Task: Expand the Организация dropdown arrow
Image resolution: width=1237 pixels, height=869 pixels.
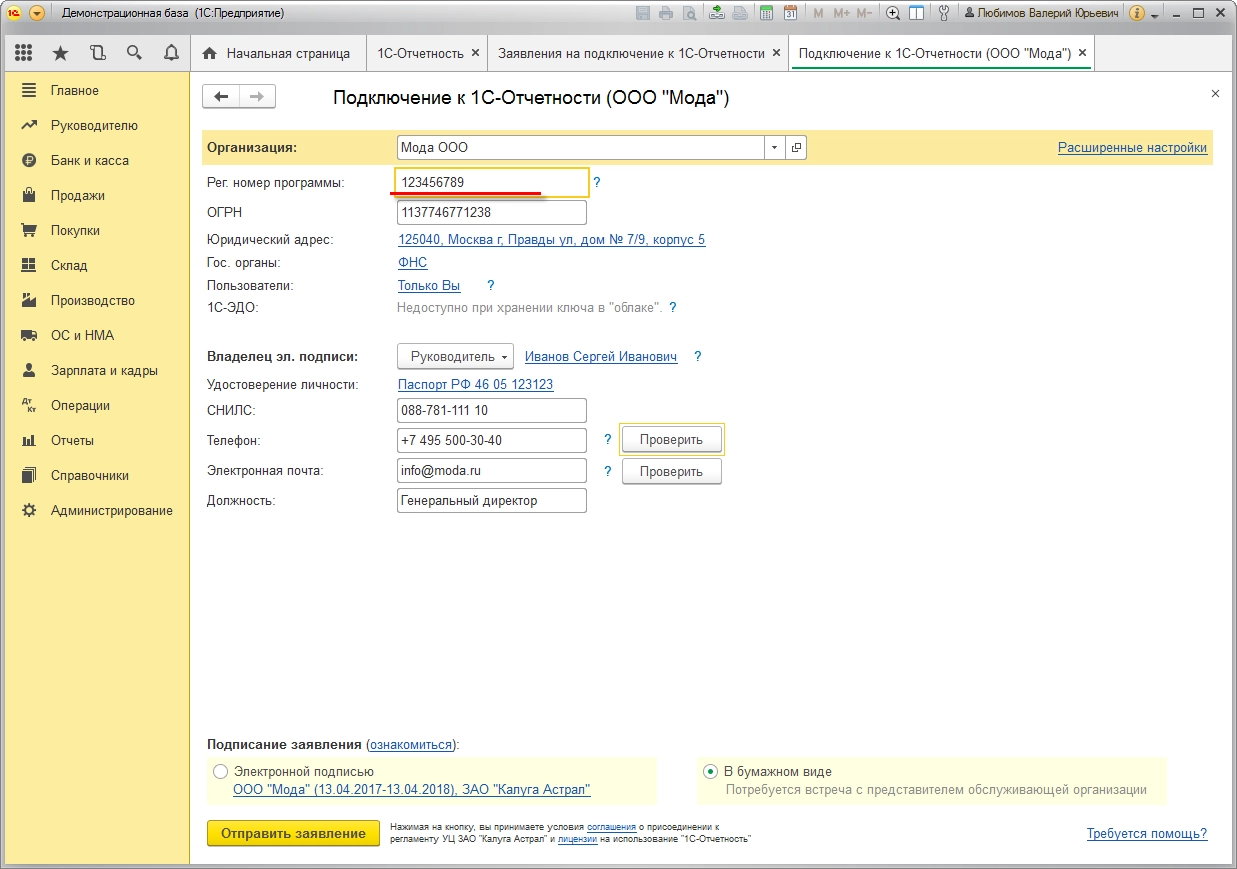Action: 775,148
